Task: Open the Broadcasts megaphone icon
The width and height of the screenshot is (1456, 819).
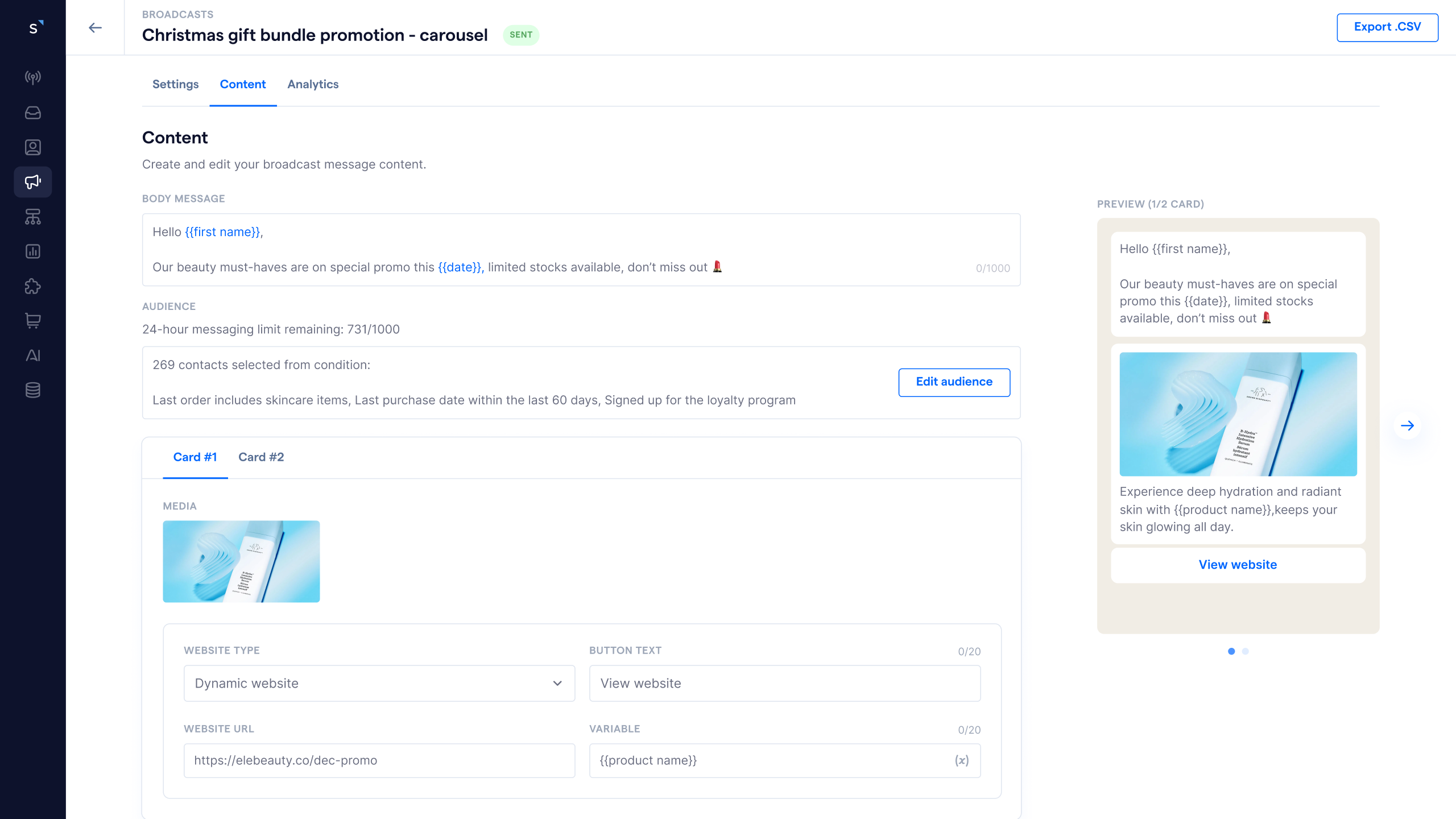Action: [33, 182]
